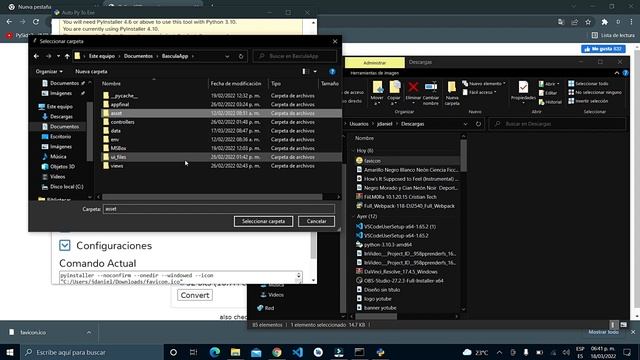Click the Convert button on webpage
This screenshot has width=640, height=360.
[x=195, y=295]
